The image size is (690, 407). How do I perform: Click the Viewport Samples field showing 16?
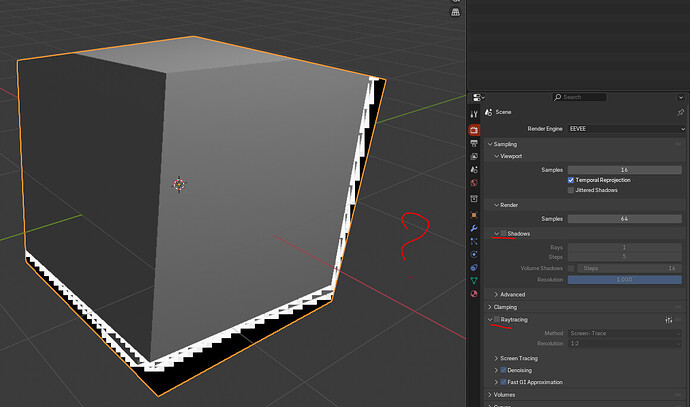pyautogui.click(x=624, y=170)
